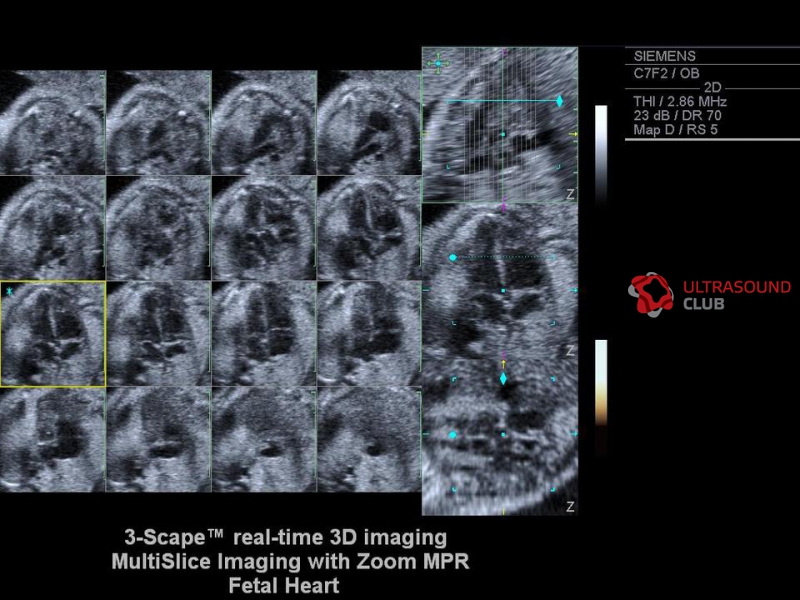Click the center cyan square in bottom MPR pane

[503, 435]
